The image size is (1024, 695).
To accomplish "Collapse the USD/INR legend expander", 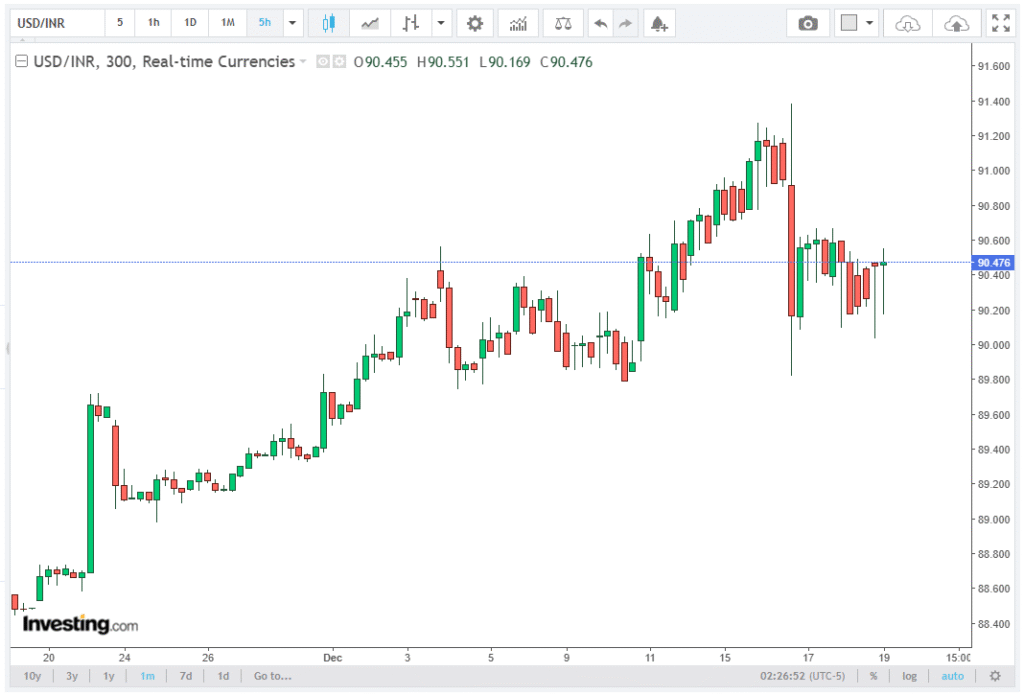I will coord(20,62).
